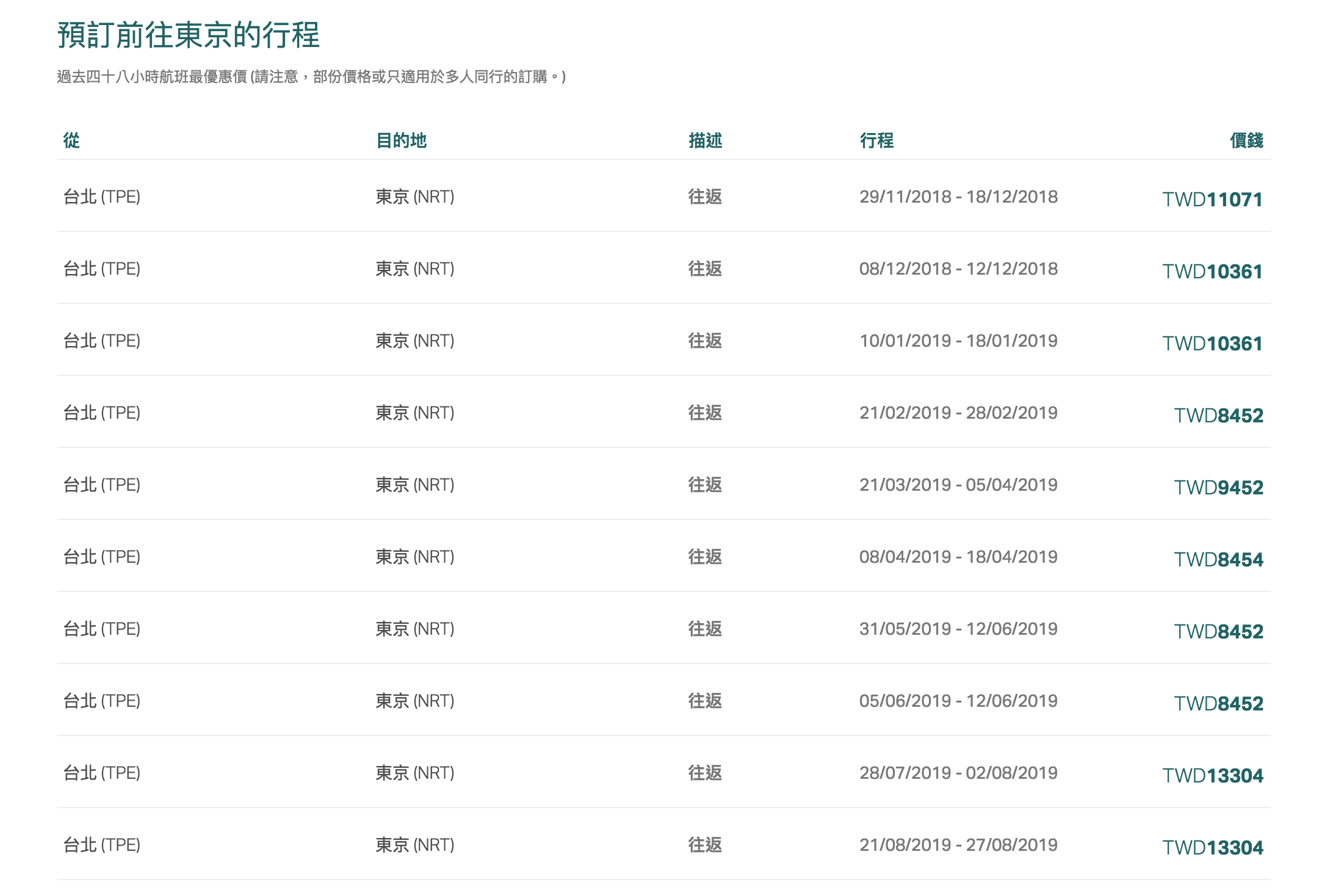Click 台北 (TPE) in the 08/12/2018 row
Viewport: 1322px width, 896px height.
click(x=102, y=269)
